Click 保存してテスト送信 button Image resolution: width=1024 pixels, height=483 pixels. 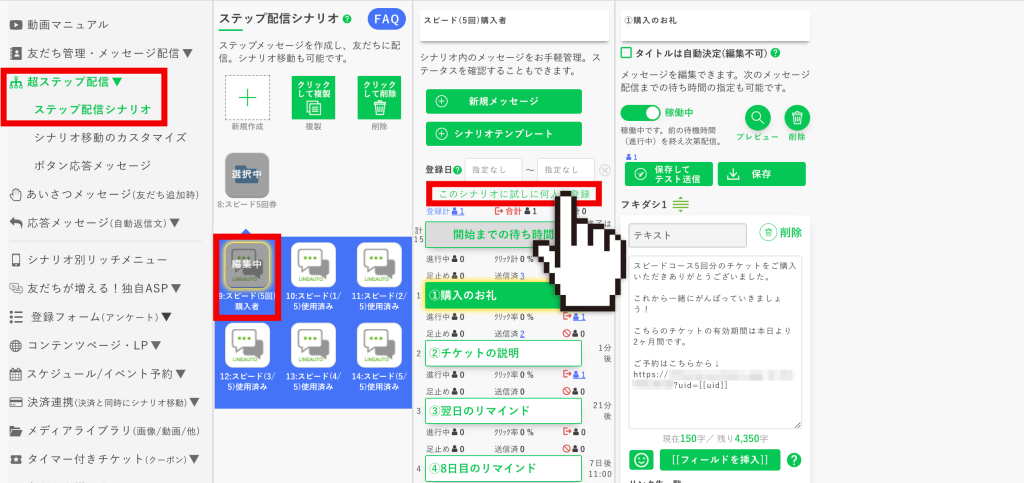[x=669, y=174]
